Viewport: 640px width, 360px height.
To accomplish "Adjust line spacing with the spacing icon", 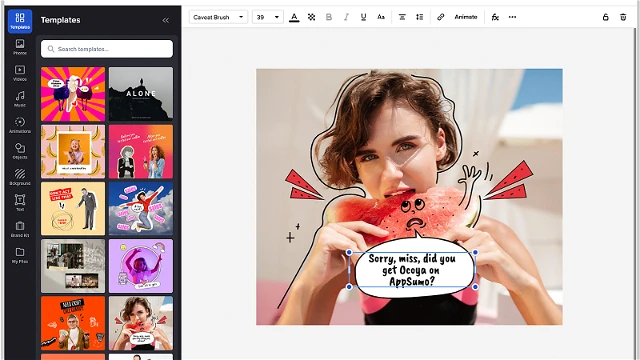I will coord(420,17).
